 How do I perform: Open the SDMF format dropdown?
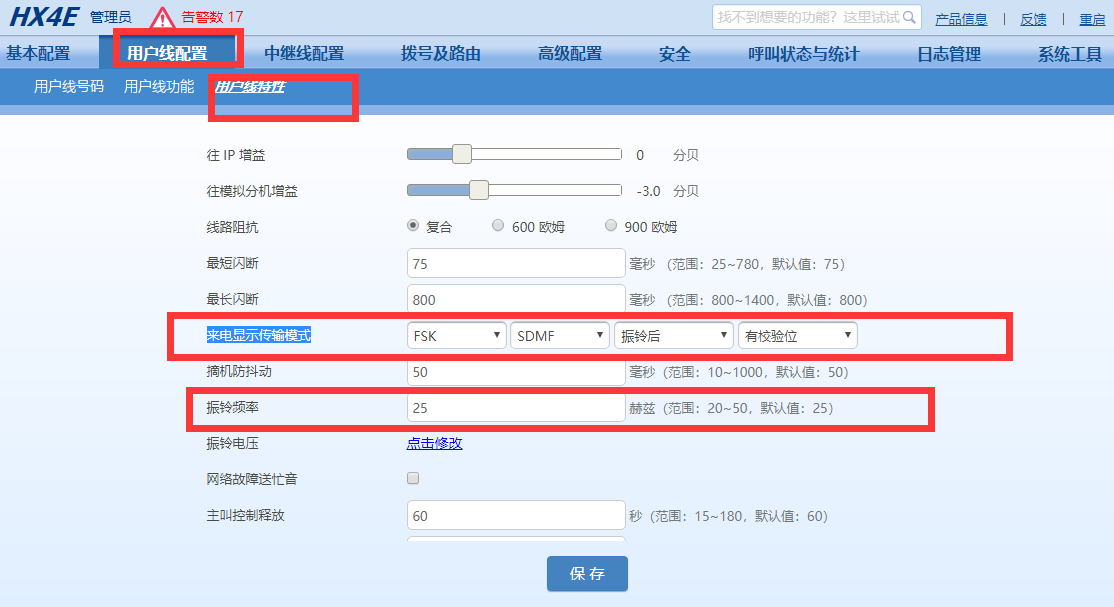pos(560,335)
